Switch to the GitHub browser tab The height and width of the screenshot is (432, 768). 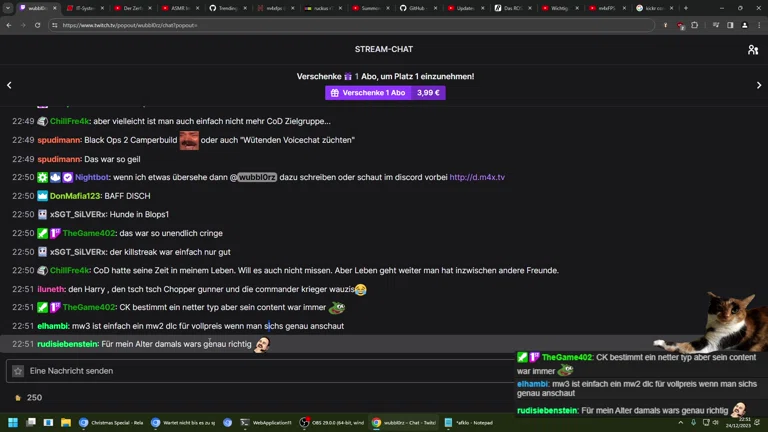click(418, 8)
